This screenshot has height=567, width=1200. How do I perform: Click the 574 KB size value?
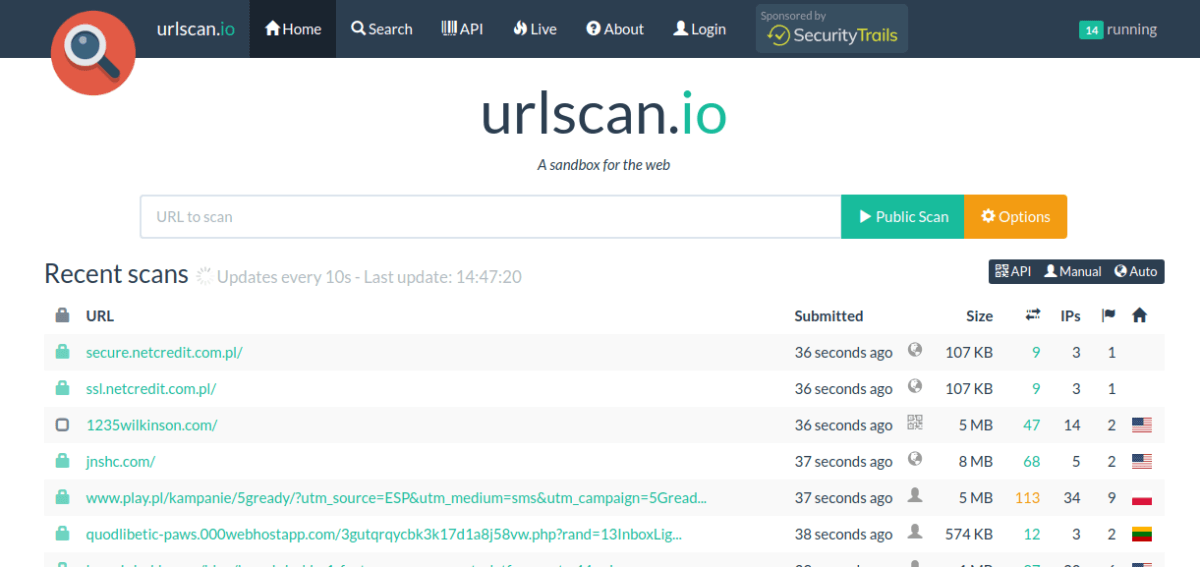click(x=969, y=534)
